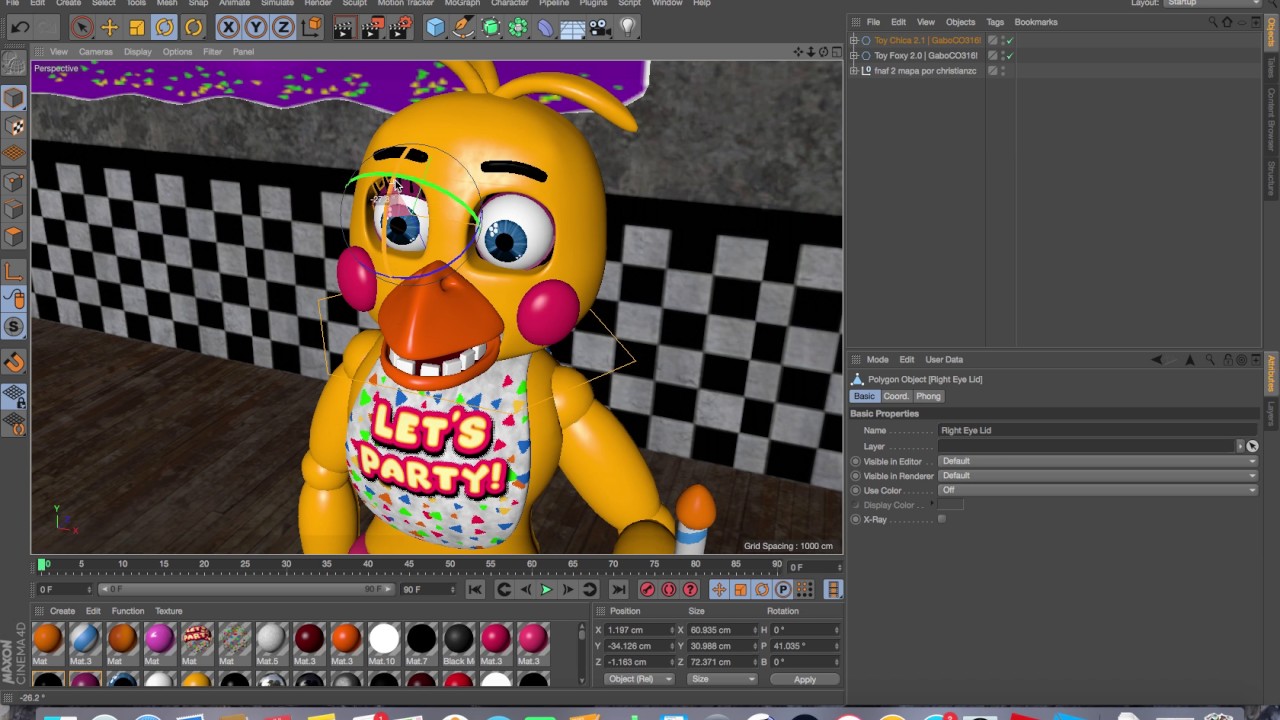This screenshot has height=720, width=1280.
Task: Add a Cube primitive object
Action: coord(435,28)
